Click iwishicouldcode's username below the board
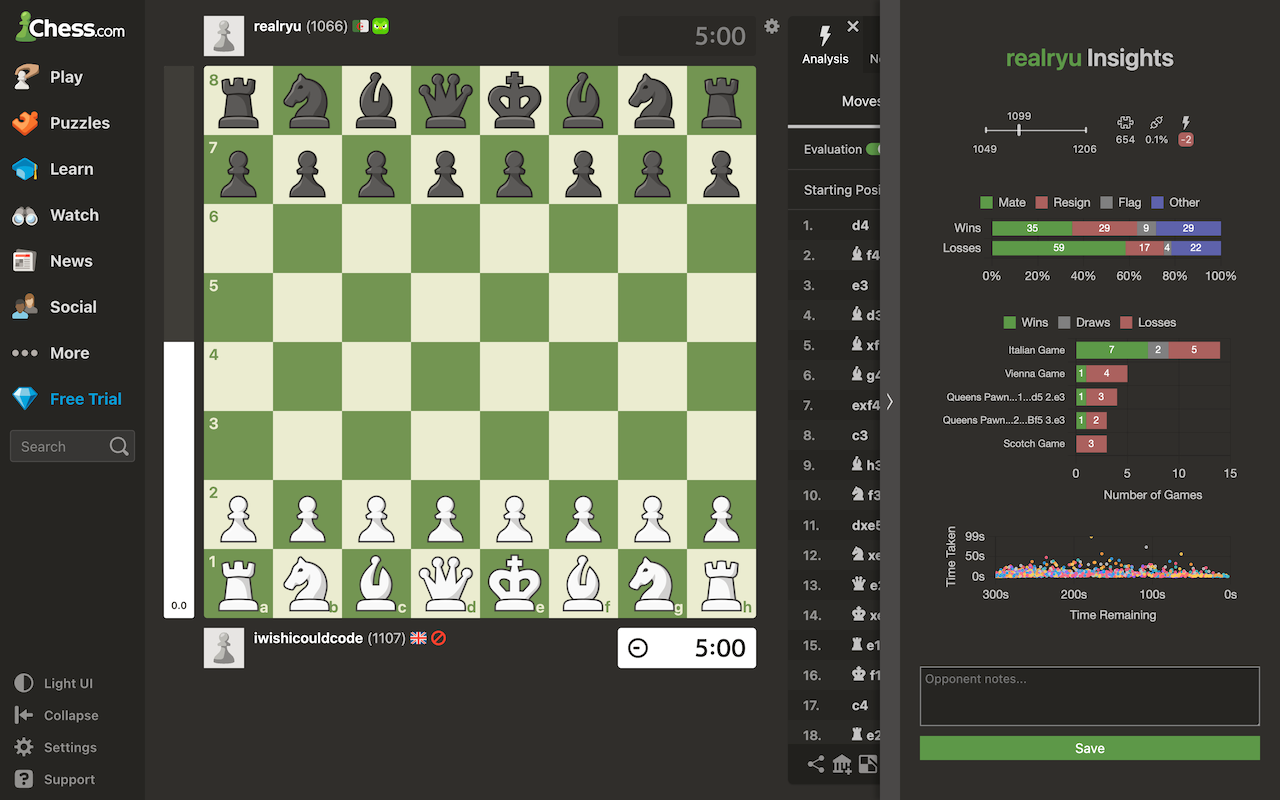The height and width of the screenshot is (800, 1280). pos(308,638)
